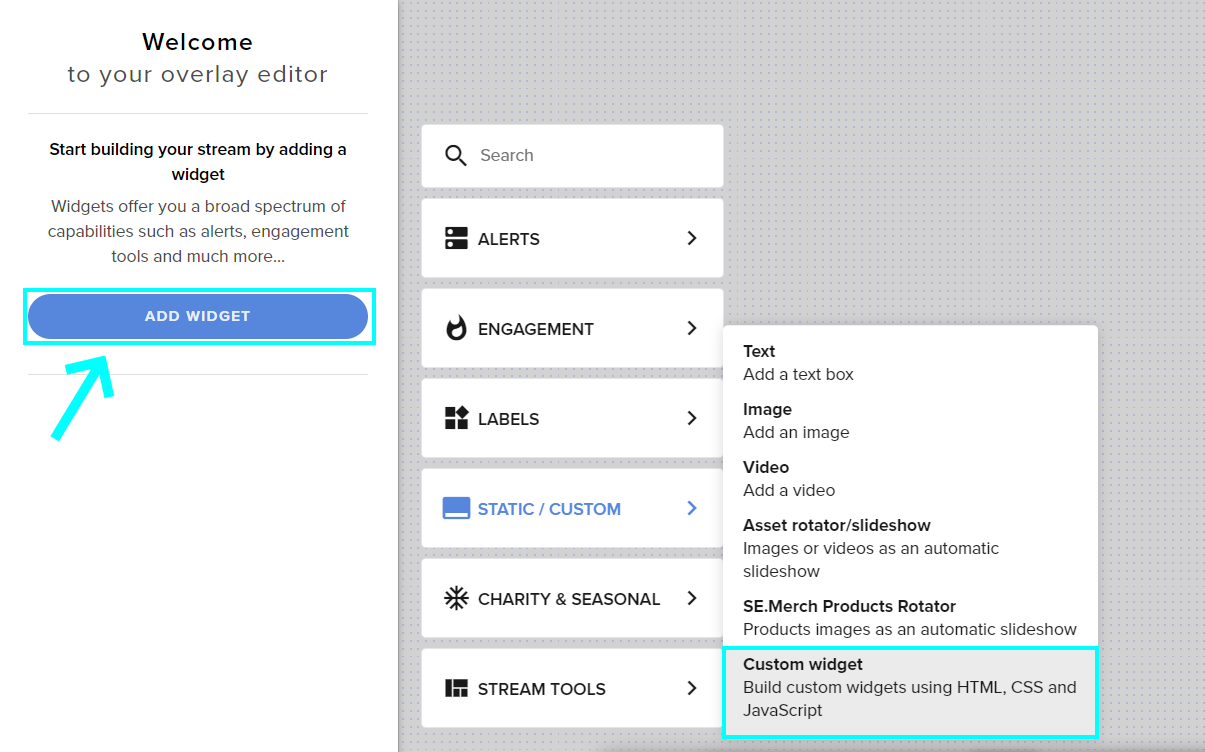The image size is (1205, 752).
Task: Expand the Engagement category
Action: 691,328
